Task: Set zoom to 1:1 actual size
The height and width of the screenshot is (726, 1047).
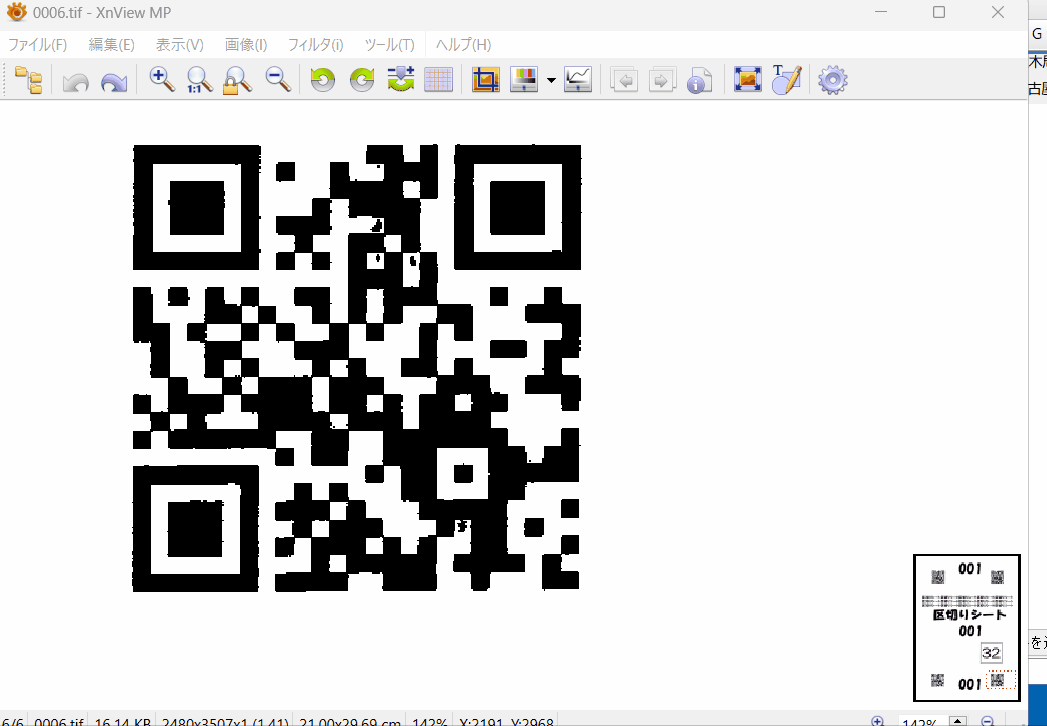Action: pos(199,79)
